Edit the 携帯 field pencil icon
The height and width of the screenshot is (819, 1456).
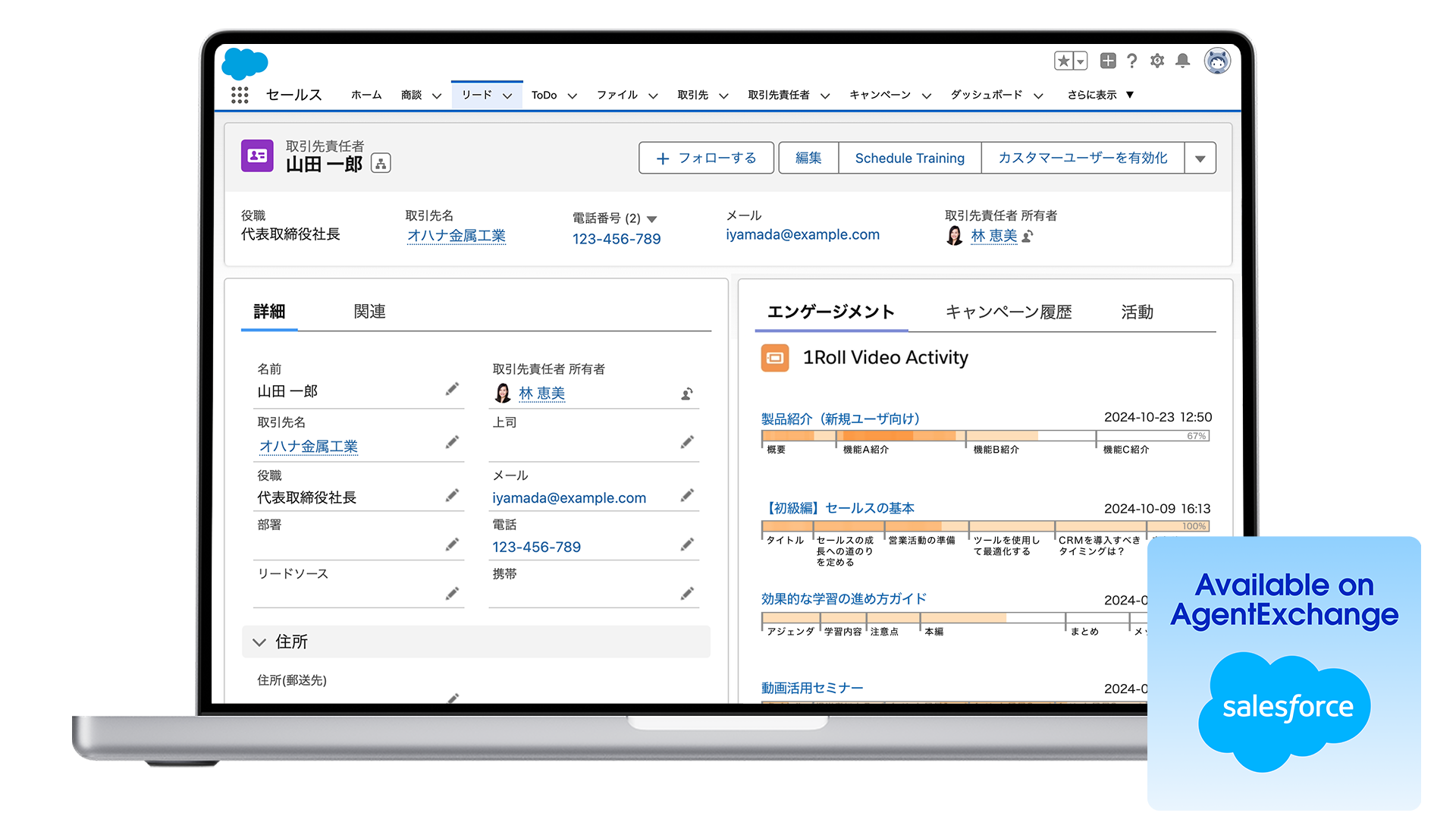pyautogui.click(x=687, y=594)
